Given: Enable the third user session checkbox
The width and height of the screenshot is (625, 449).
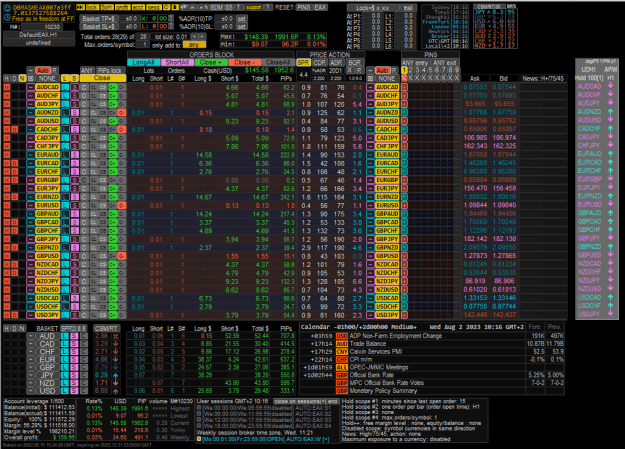Looking at the screenshot, I should click(199, 420).
